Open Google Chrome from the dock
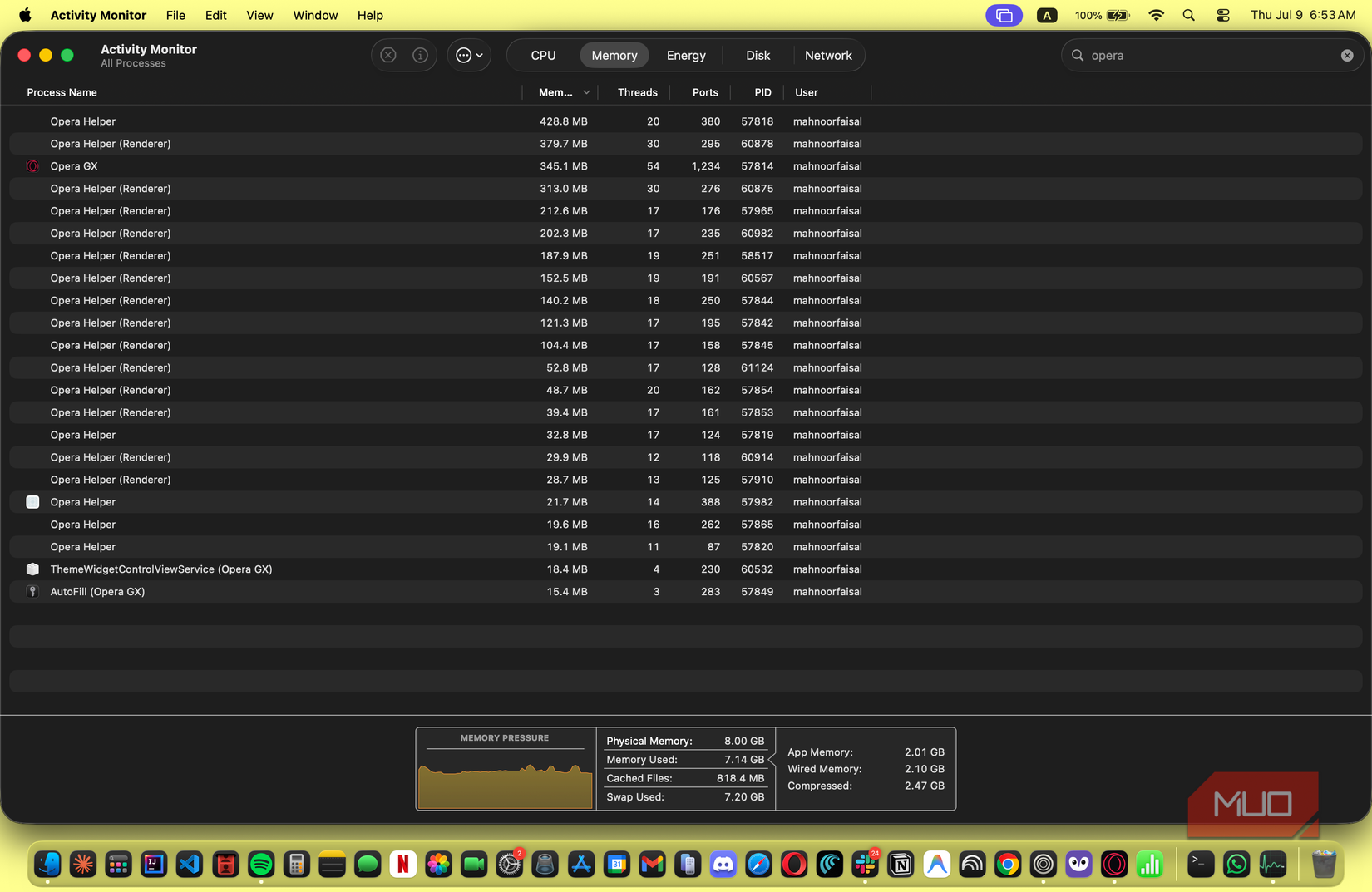The height and width of the screenshot is (892, 1372). [x=1008, y=865]
